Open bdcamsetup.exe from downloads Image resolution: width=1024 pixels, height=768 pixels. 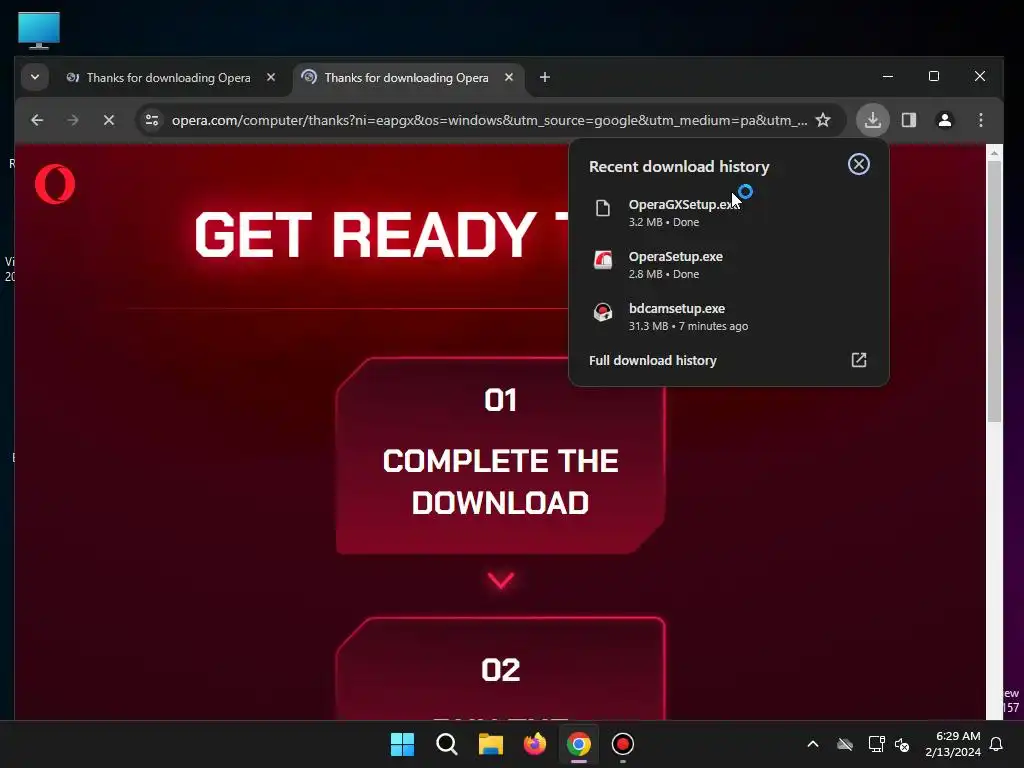click(729, 317)
